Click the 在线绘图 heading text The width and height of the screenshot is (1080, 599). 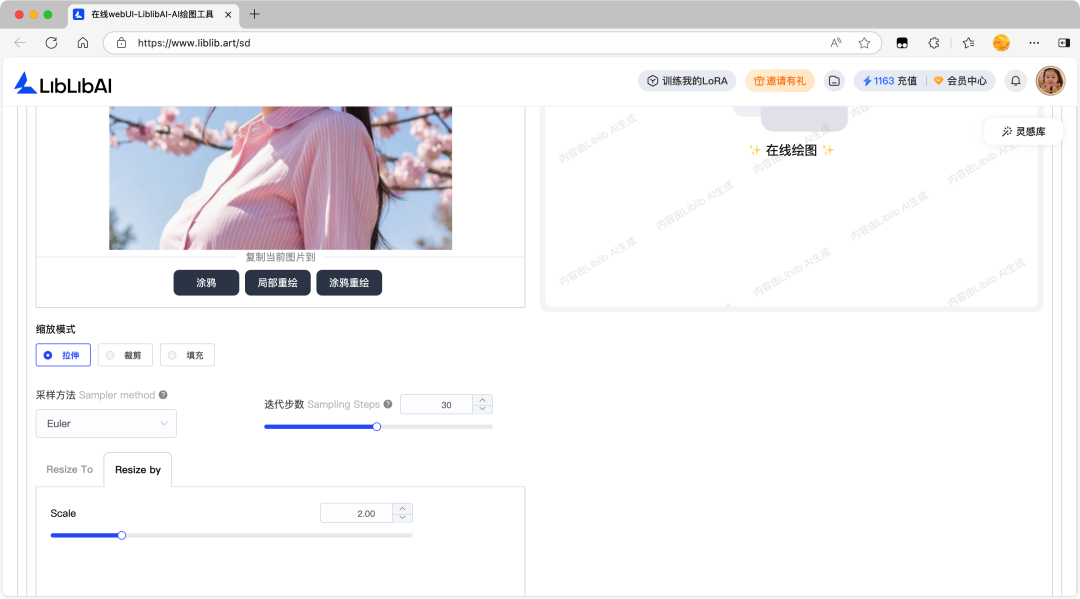pyautogui.click(x=791, y=150)
